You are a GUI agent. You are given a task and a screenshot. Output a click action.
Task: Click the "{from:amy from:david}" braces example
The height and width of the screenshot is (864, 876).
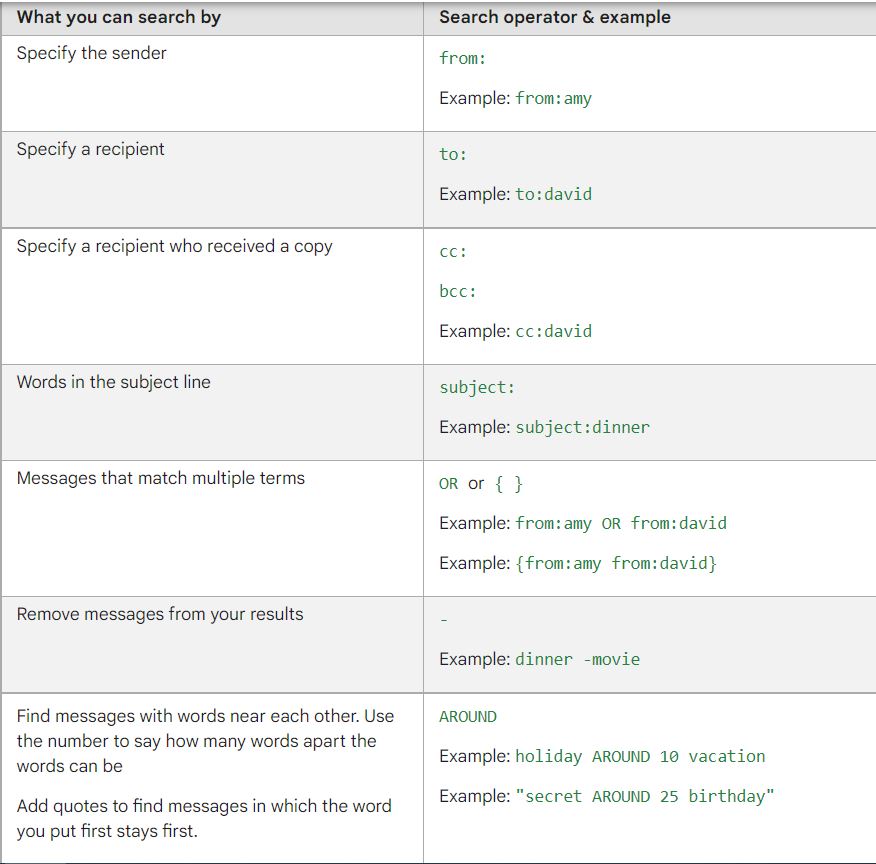point(616,563)
